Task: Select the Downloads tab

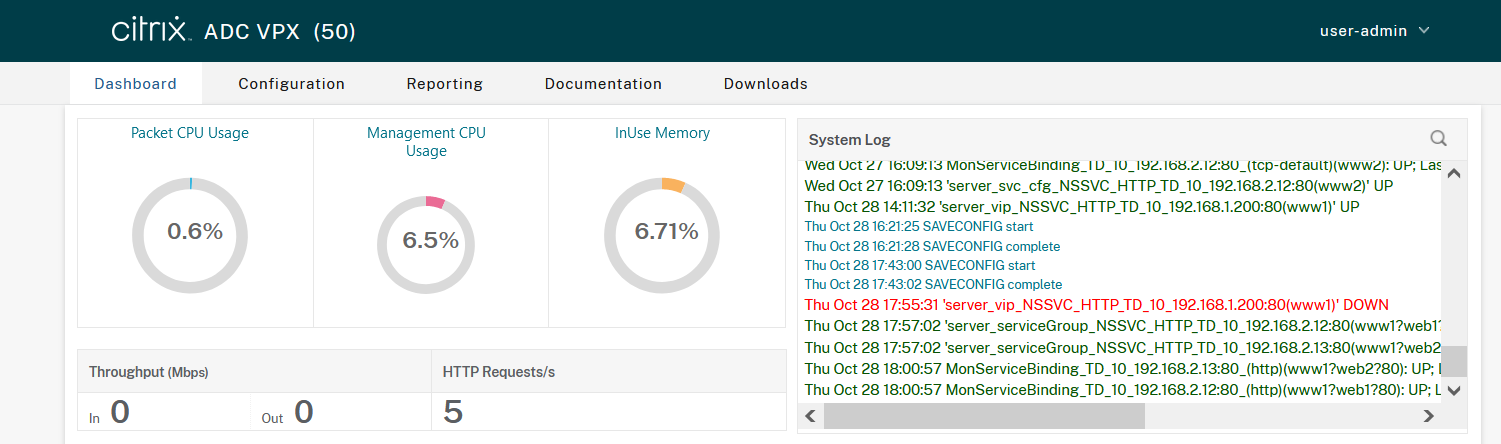Action: (765, 84)
